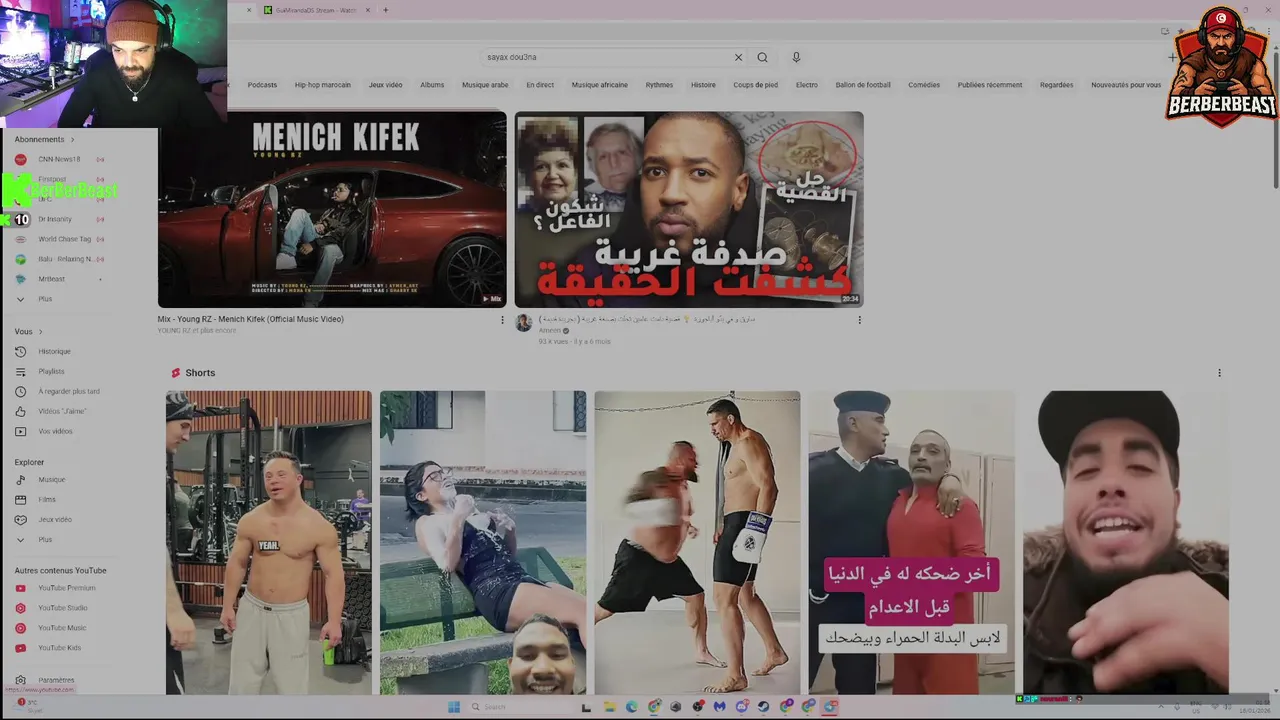Open Jeux vidéo under Explorer
The image size is (1280, 720).
point(55,520)
